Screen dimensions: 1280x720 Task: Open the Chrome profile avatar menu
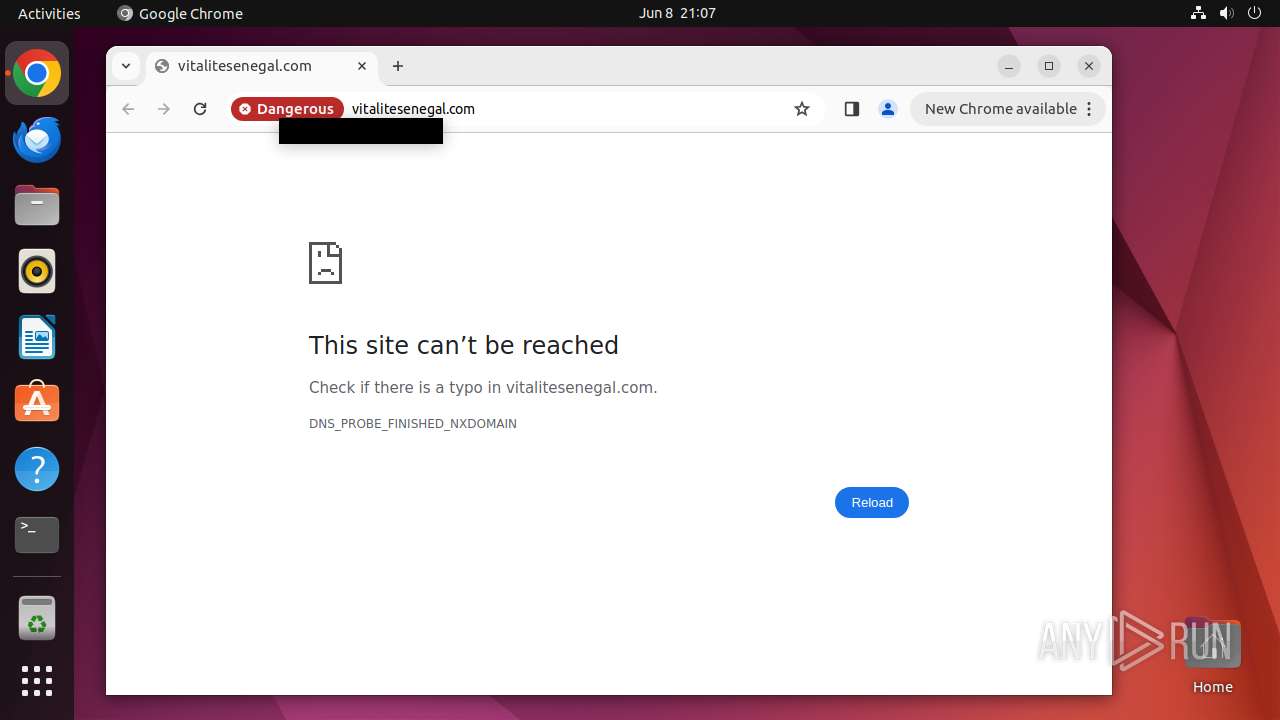click(x=887, y=109)
